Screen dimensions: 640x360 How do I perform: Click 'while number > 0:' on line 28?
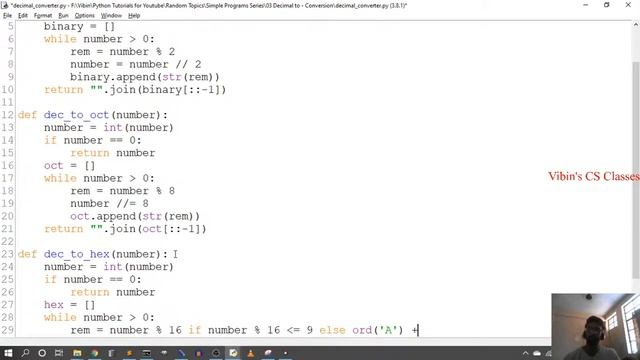pyautogui.click(x=99, y=317)
